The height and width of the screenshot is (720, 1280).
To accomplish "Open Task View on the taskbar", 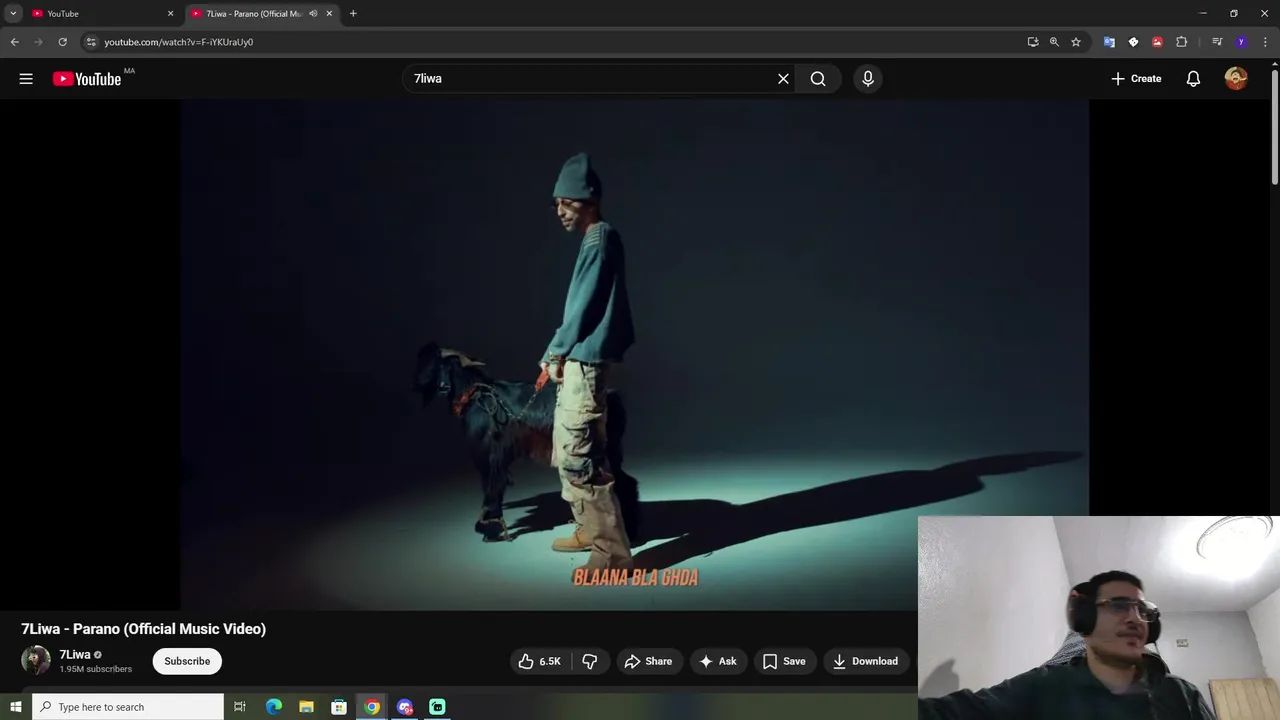I will [240, 707].
